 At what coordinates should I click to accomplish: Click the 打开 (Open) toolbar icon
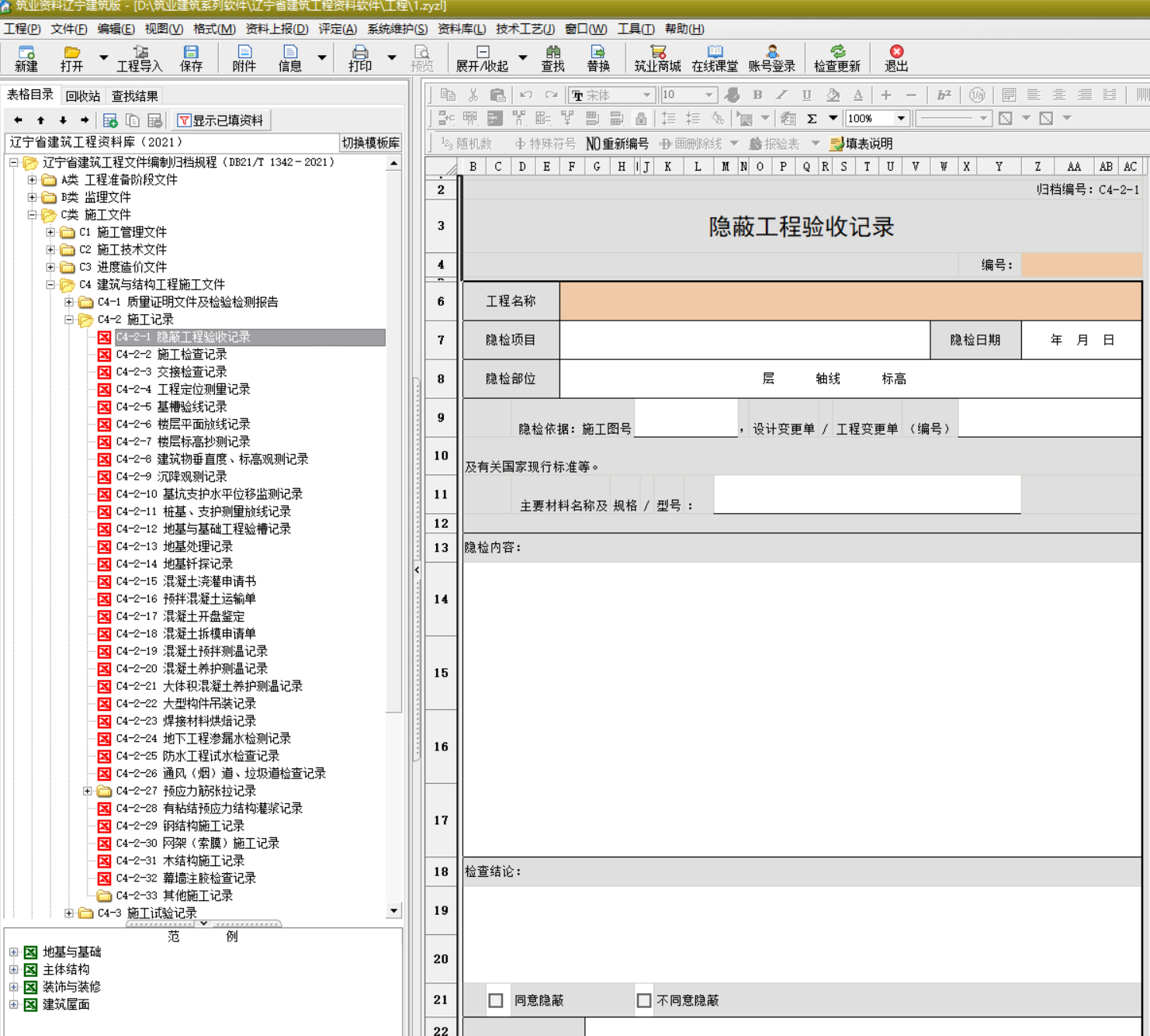coord(71,58)
